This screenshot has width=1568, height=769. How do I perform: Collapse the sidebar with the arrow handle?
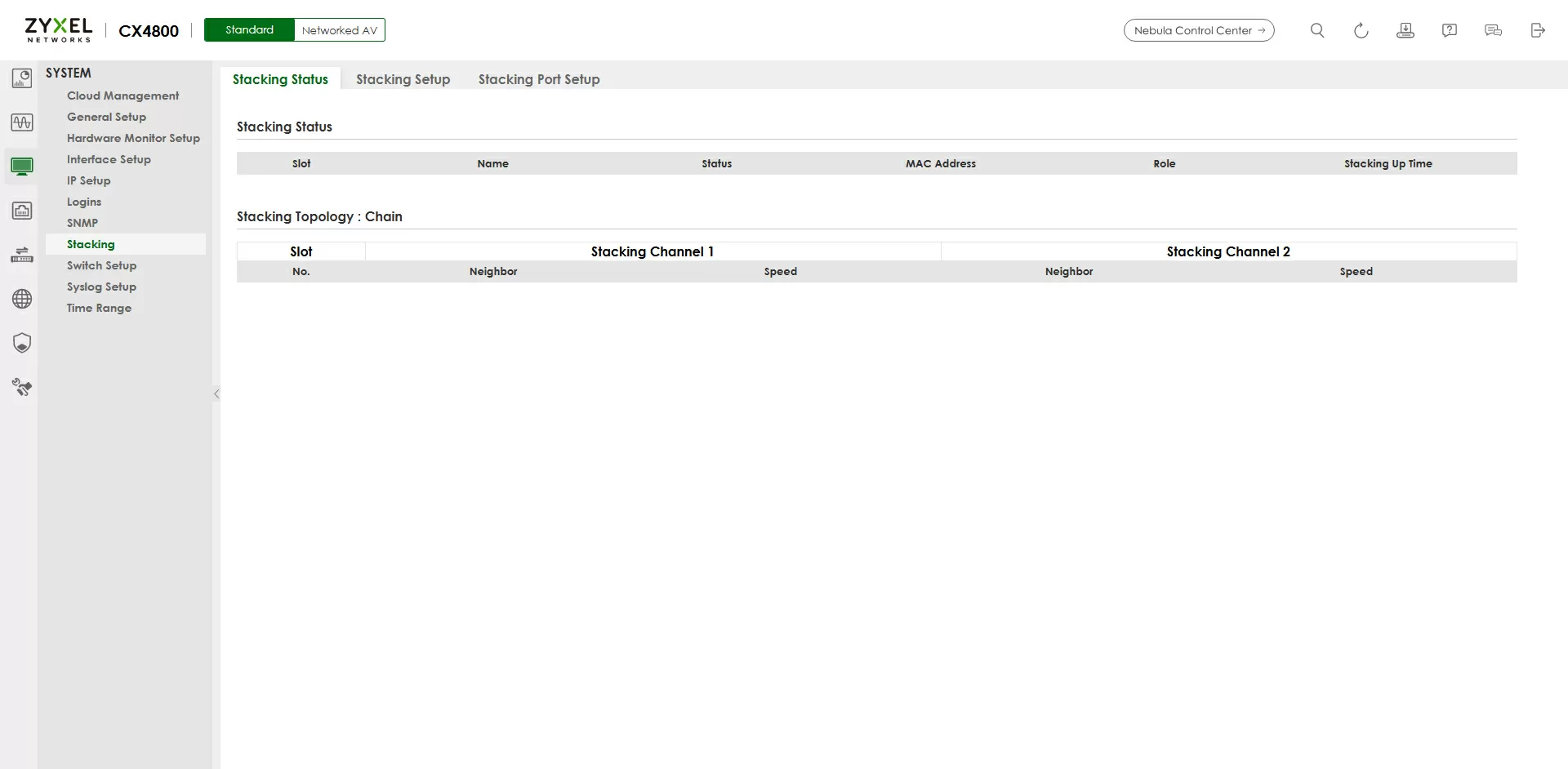(x=216, y=394)
